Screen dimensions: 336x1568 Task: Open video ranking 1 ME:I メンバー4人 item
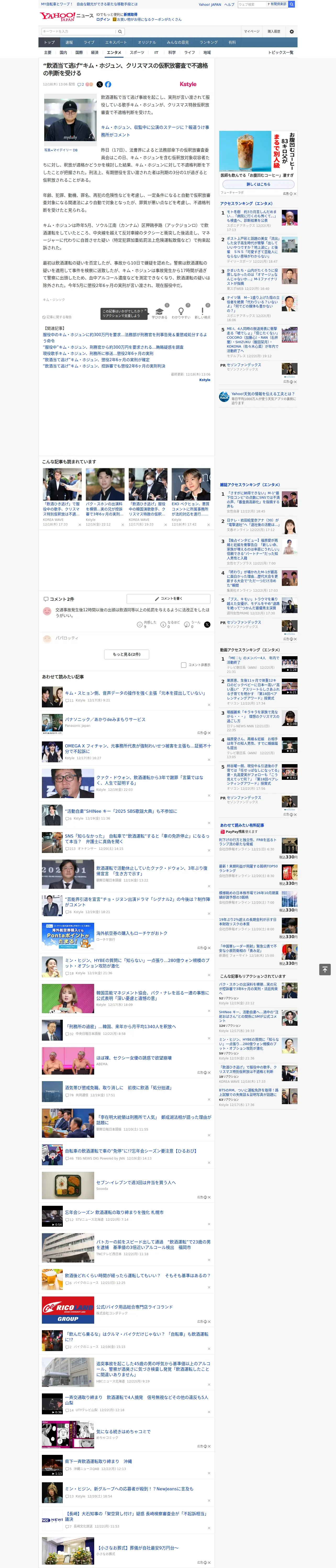[253, 660]
